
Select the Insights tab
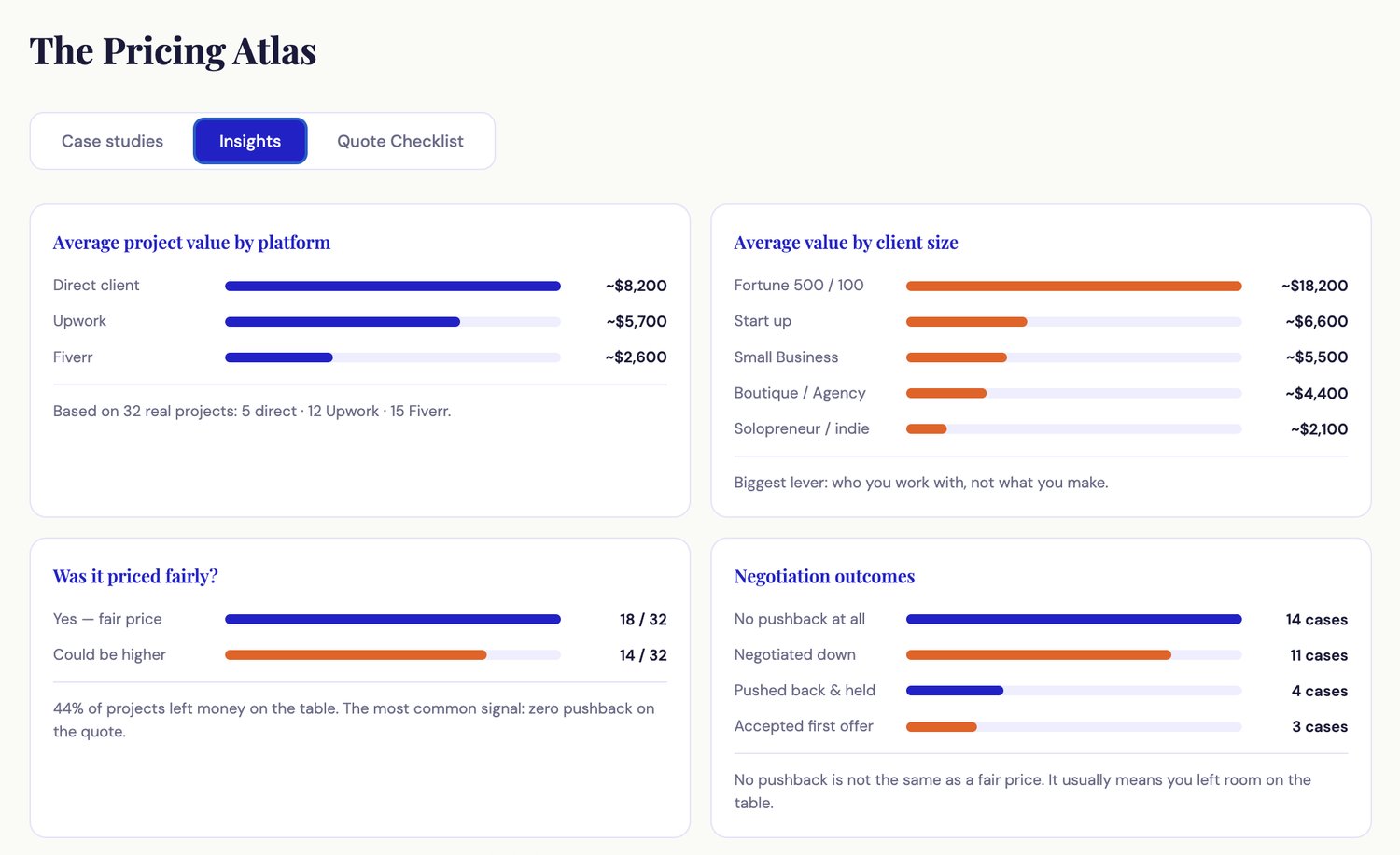click(x=250, y=141)
